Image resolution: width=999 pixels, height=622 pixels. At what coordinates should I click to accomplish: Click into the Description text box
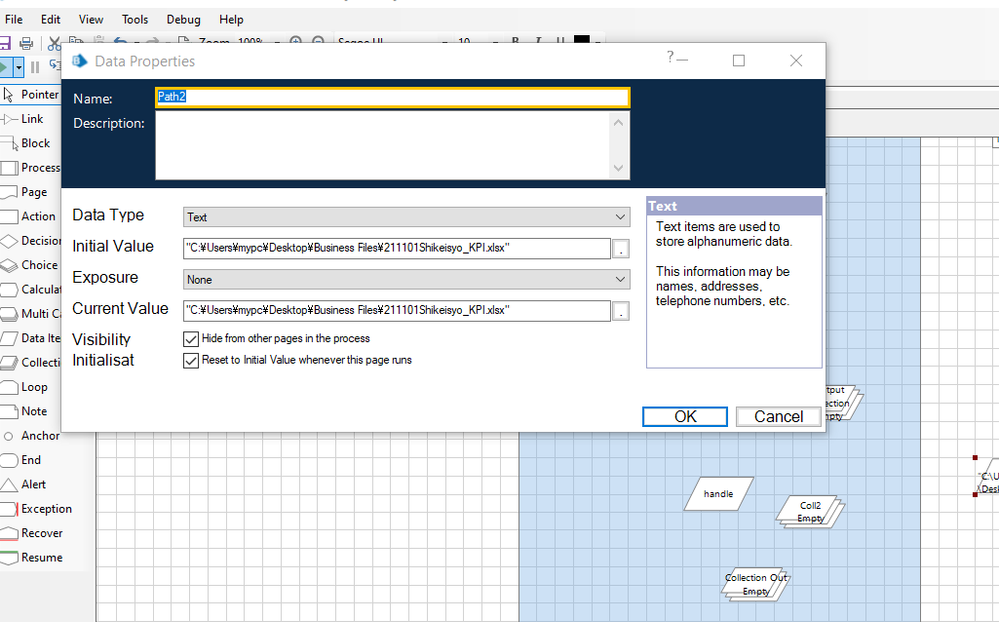[383, 145]
